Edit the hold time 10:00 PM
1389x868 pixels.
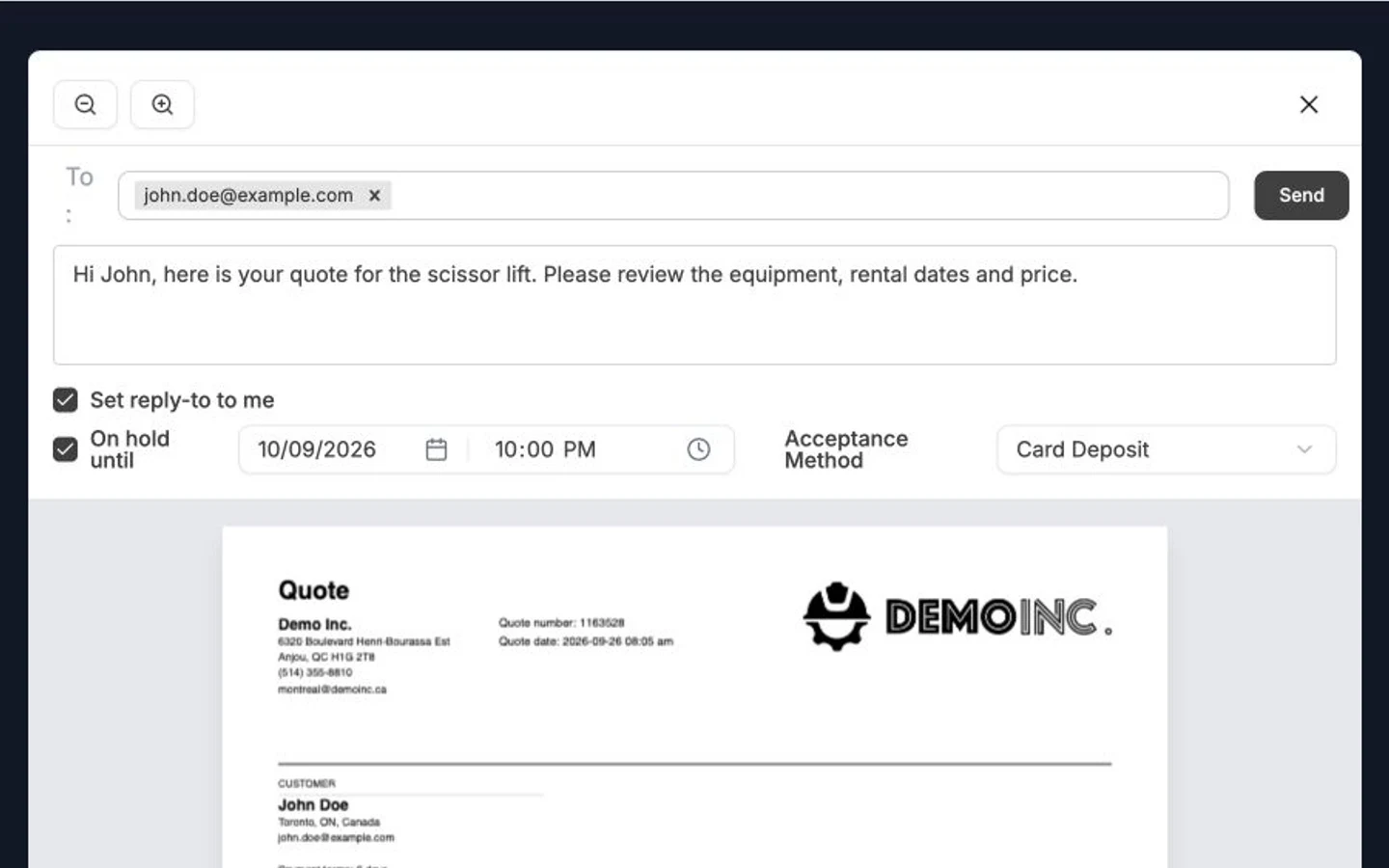coord(545,449)
